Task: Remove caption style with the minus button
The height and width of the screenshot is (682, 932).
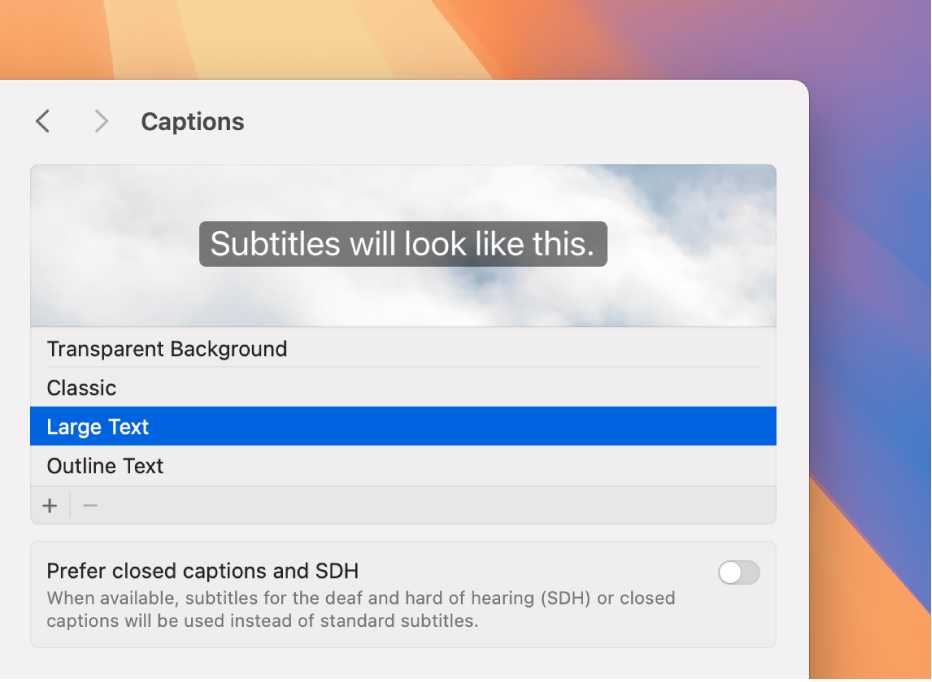Action: pyautogui.click(x=90, y=506)
